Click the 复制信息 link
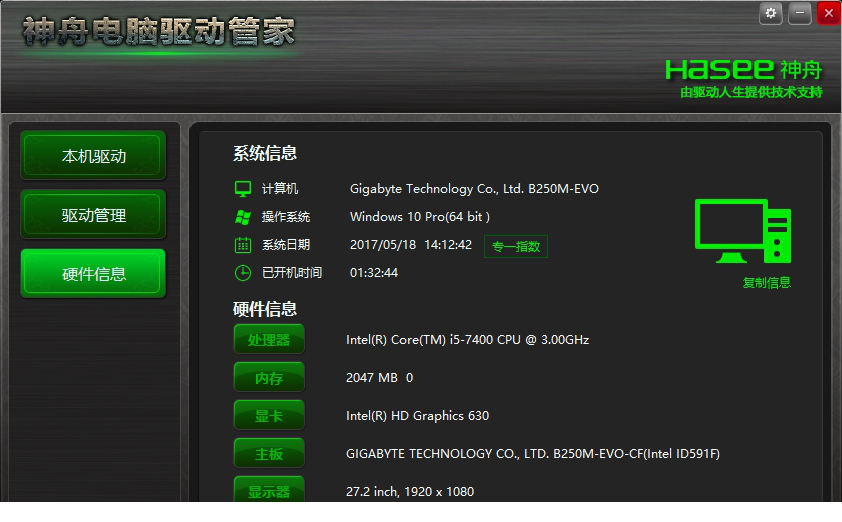842x522 pixels. [766, 282]
